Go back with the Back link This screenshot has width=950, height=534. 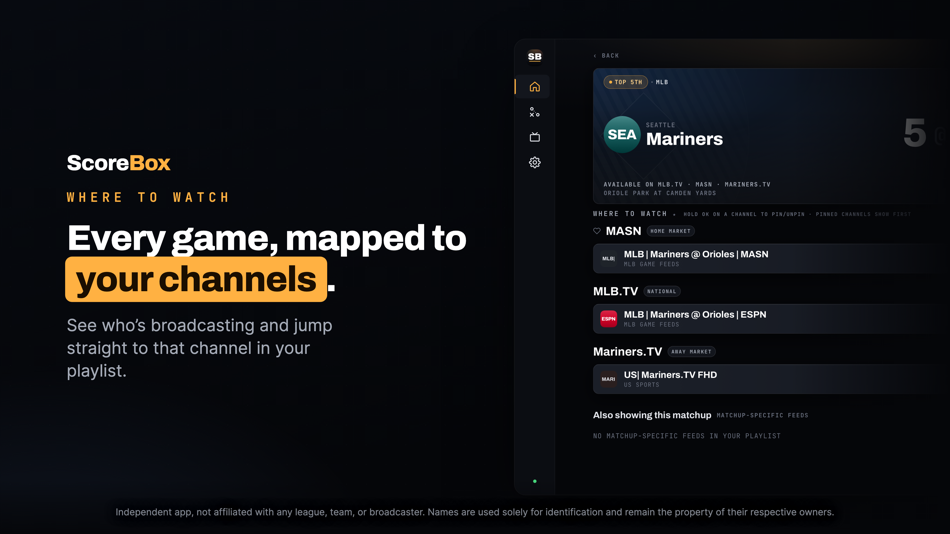606,56
